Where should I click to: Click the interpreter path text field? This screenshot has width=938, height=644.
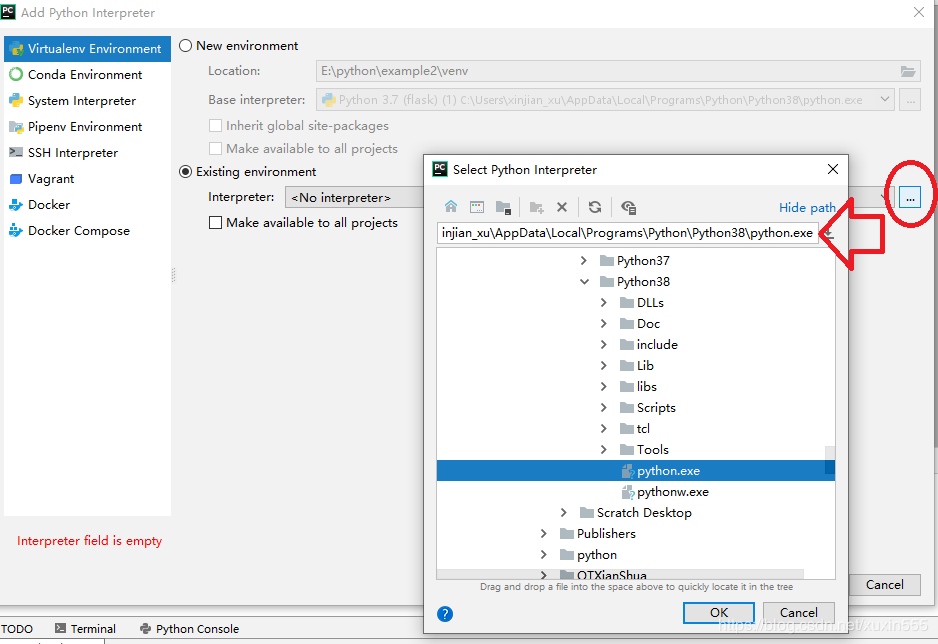628,233
